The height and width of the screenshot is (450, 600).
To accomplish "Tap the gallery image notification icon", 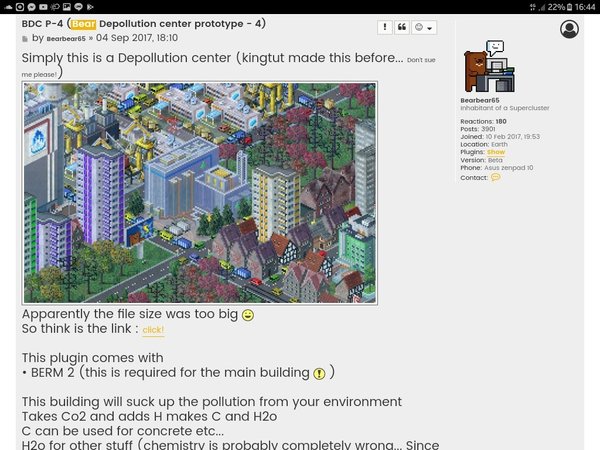I will point(67,7).
